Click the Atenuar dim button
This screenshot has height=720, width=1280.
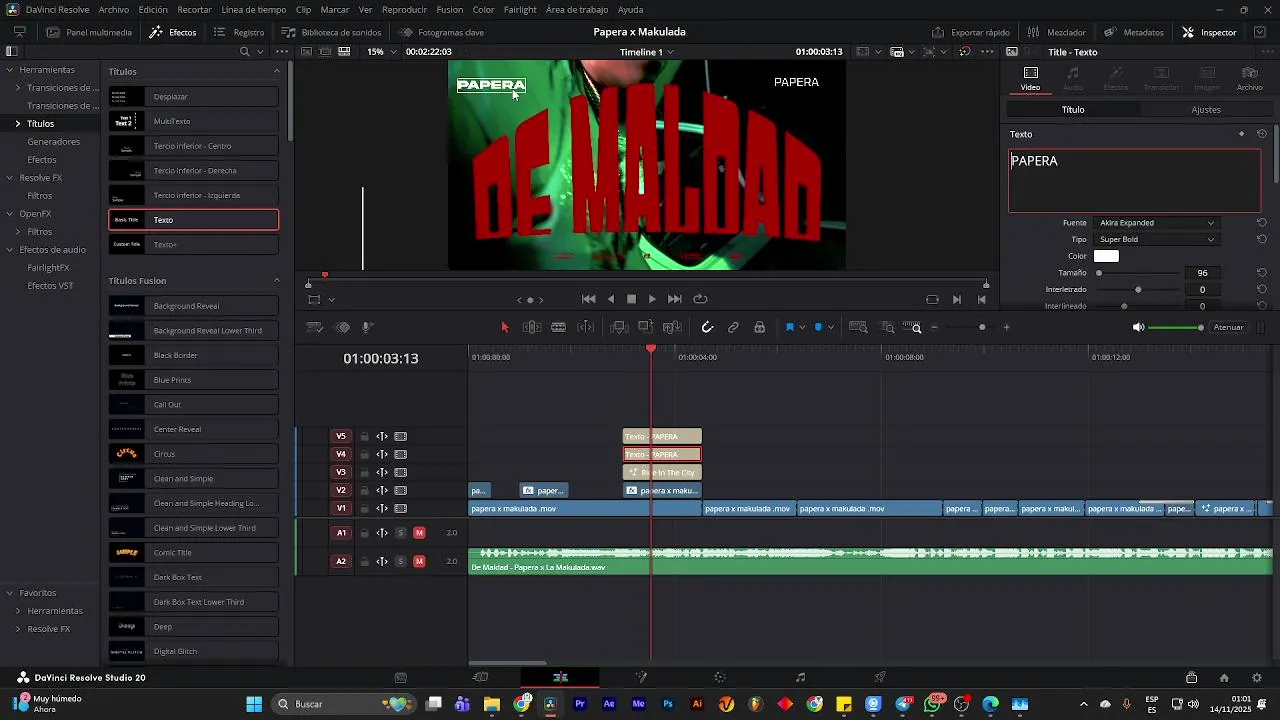click(x=1228, y=327)
